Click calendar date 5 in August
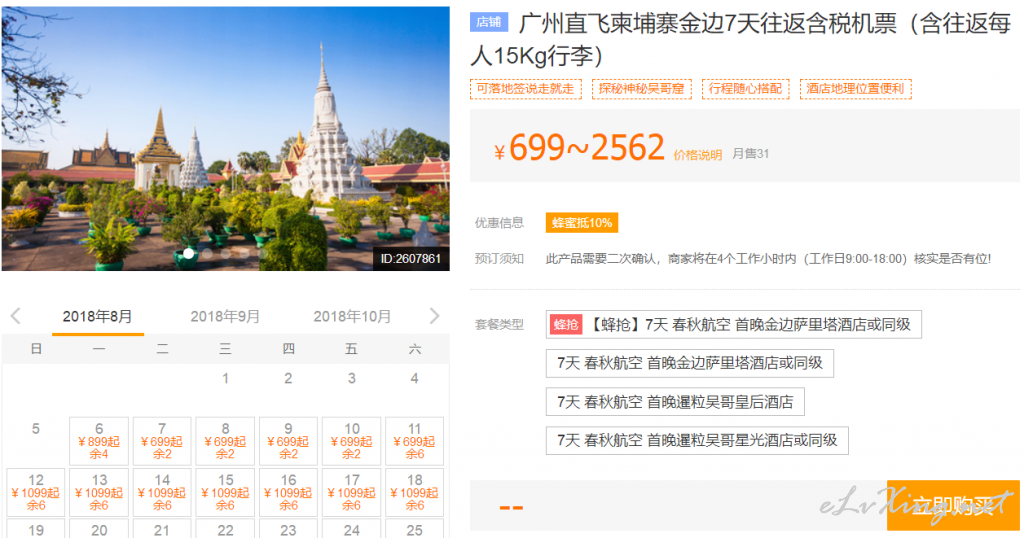The image size is (1024, 538). [36, 429]
